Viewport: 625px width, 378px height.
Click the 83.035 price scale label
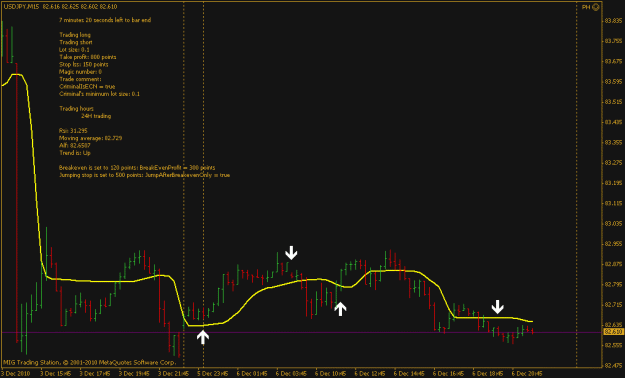pyautogui.click(x=613, y=224)
